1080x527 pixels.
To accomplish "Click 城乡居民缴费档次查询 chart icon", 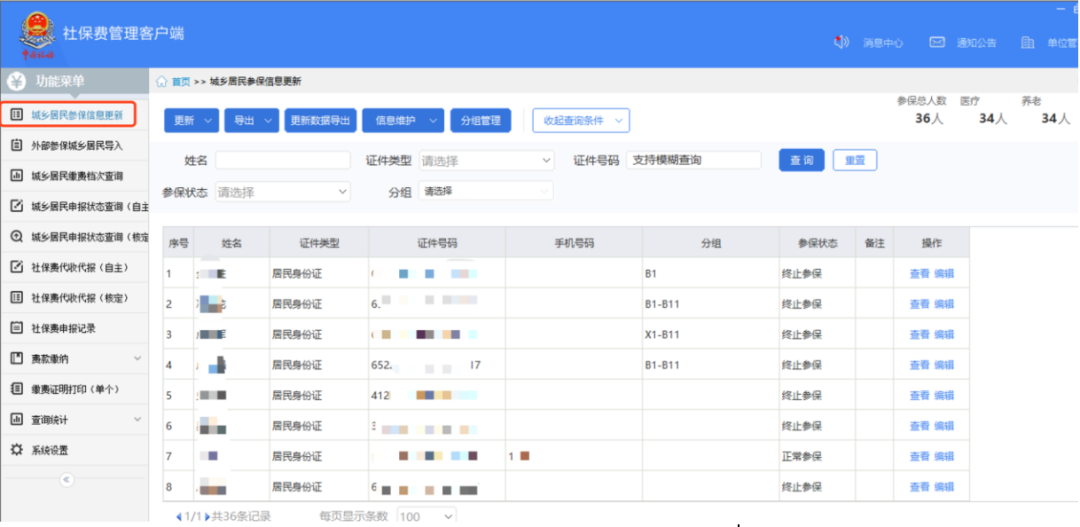I will [x=16, y=176].
